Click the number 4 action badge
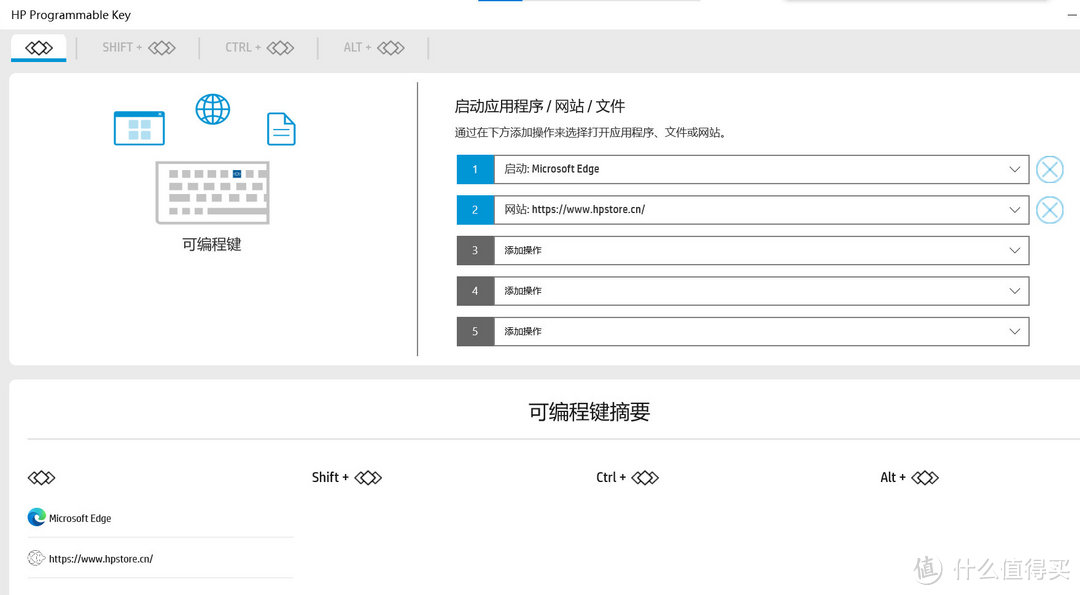The image size is (1080, 595). (x=475, y=291)
